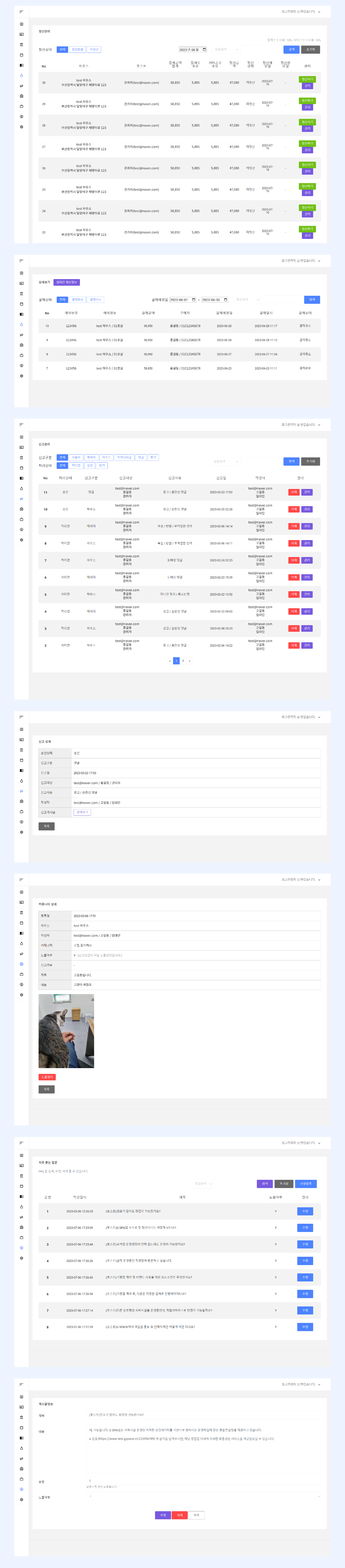345x1568 pixels.
Task: Open the calendar icon of the 2023-06-01 start date
Action: pos(193,299)
